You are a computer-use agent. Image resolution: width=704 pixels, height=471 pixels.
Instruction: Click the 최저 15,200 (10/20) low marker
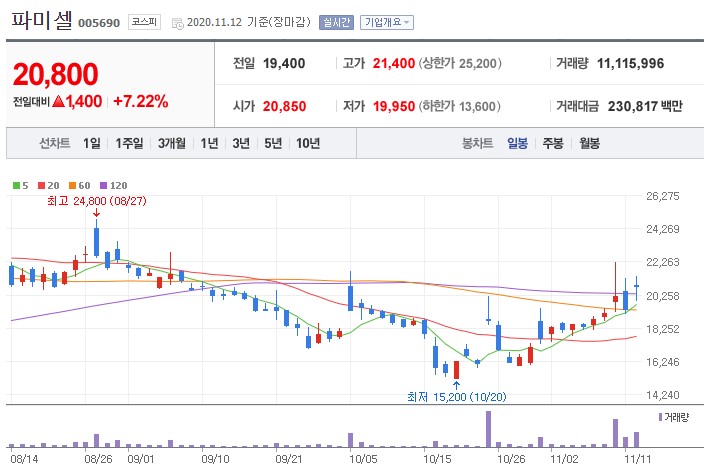tap(457, 397)
